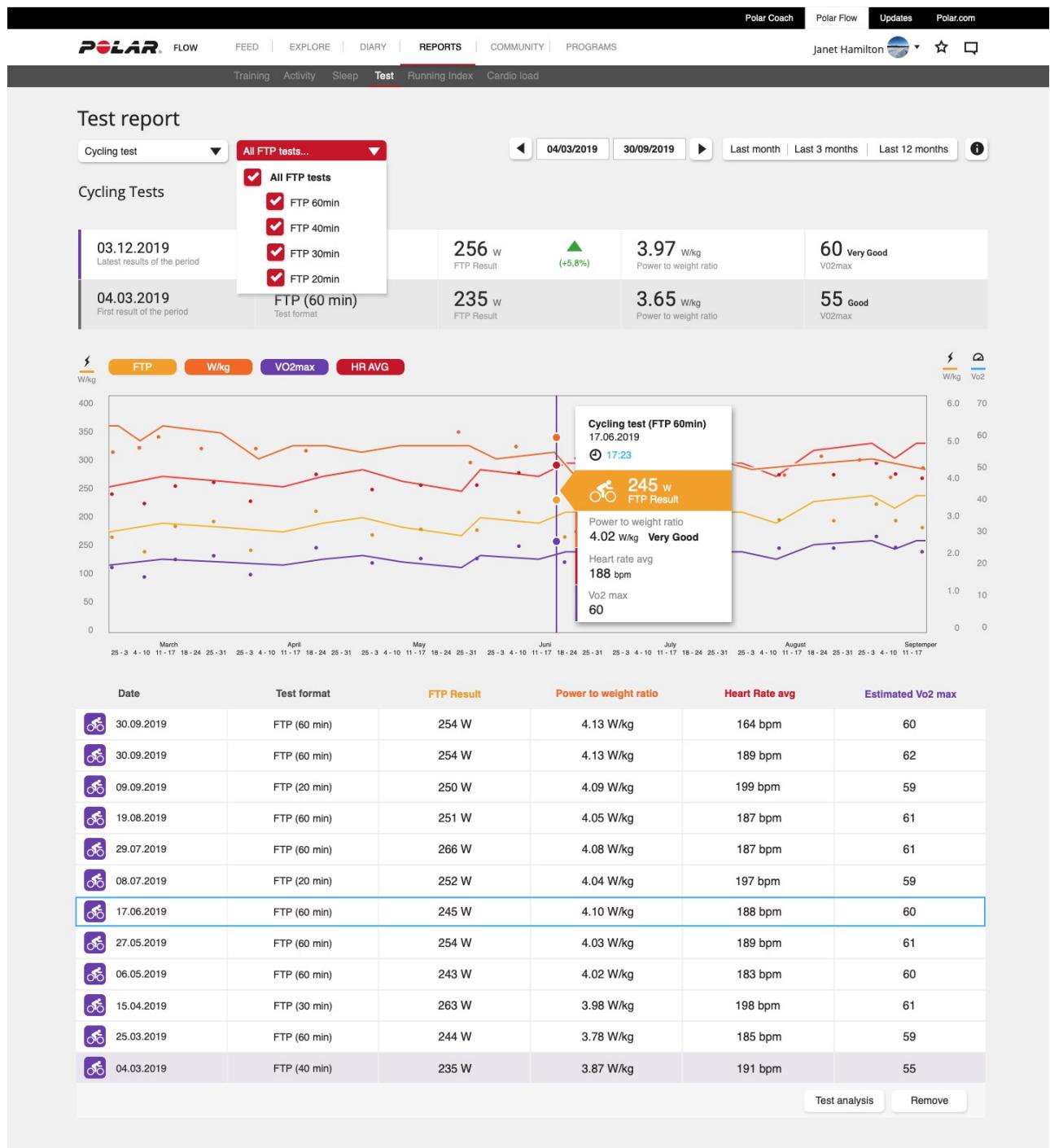Click the start date field 04/03/2019
1050x1148 pixels.
click(x=572, y=149)
